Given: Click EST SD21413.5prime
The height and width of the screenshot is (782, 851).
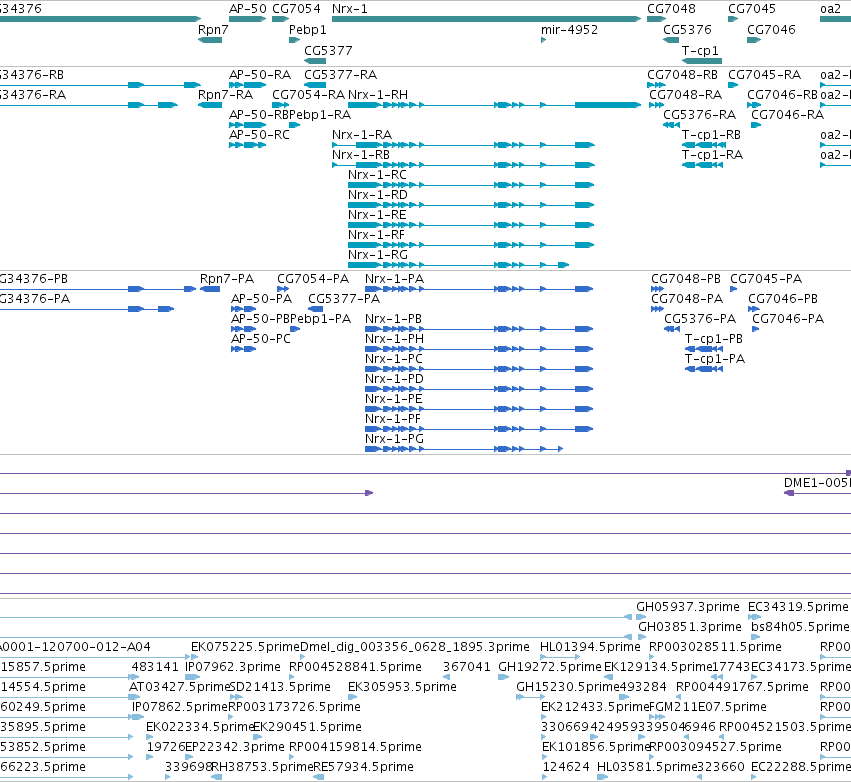Looking at the screenshot, I should [x=280, y=687].
